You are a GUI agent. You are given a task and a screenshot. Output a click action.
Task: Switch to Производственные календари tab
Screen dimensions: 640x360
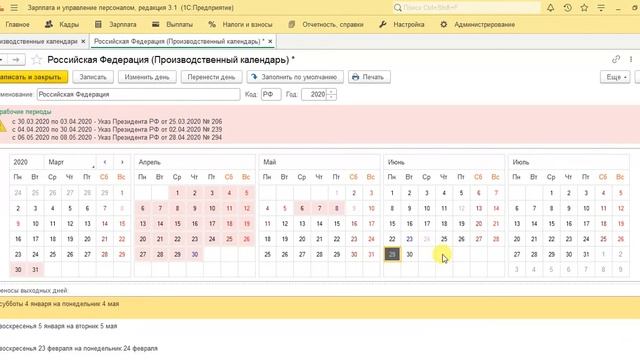[x=39, y=41]
